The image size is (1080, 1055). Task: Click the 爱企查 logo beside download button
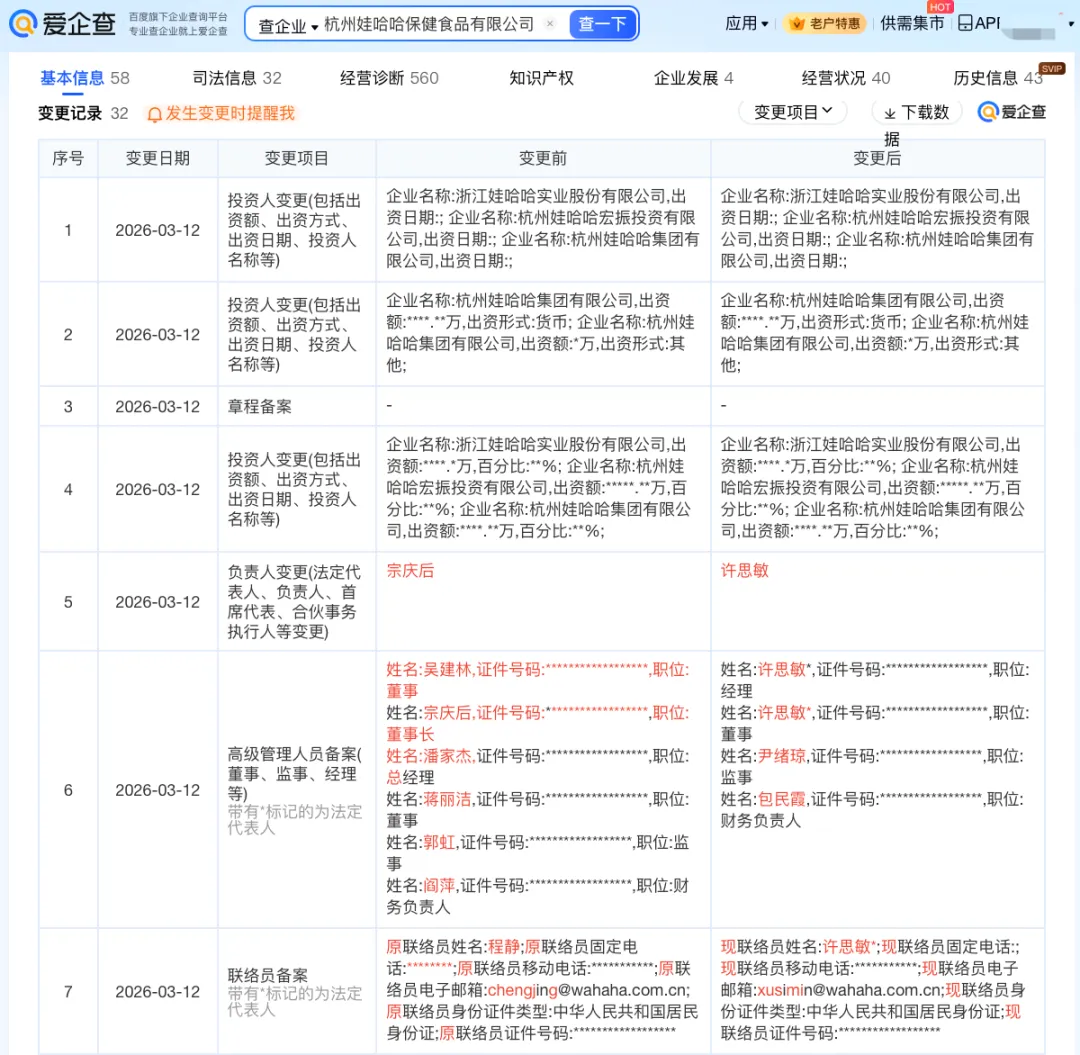[x=1012, y=112]
